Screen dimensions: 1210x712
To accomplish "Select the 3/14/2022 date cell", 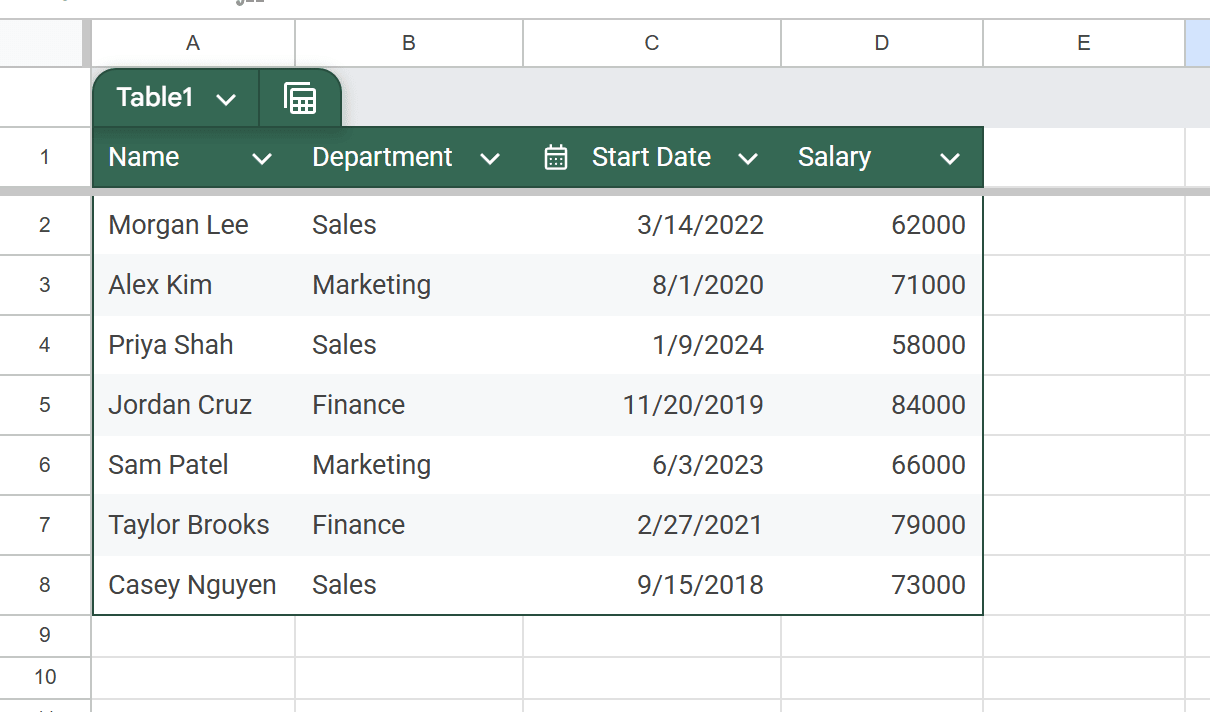I will click(x=652, y=225).
